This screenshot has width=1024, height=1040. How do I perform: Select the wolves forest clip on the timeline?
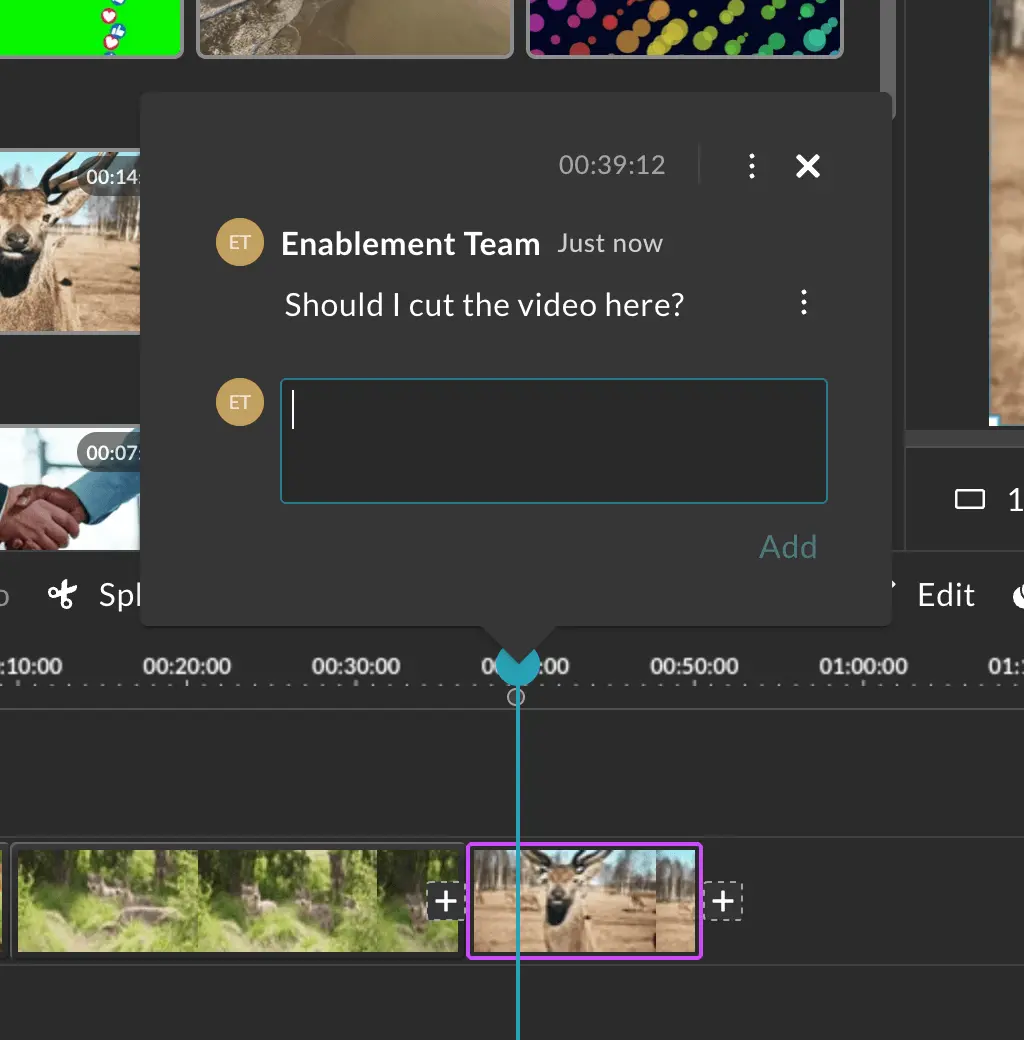237,901
